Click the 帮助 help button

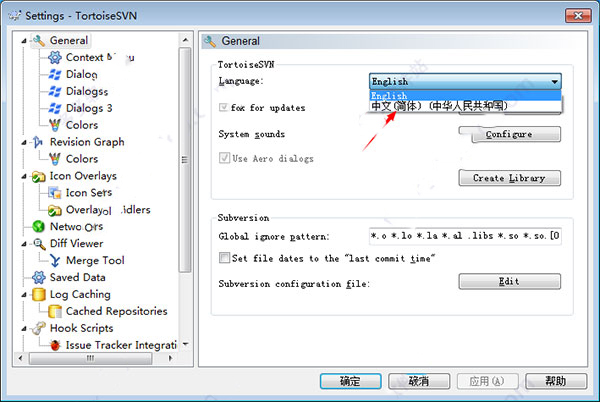[x=556, y=381]
